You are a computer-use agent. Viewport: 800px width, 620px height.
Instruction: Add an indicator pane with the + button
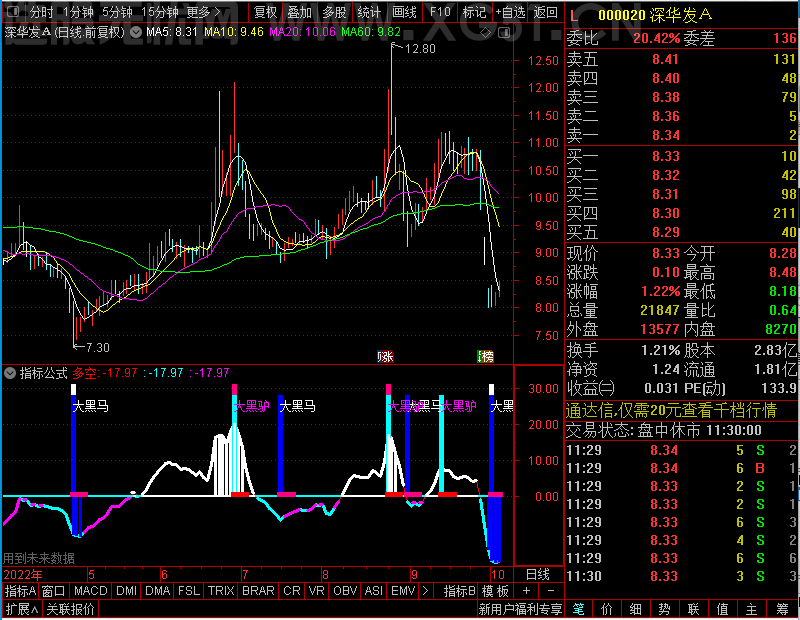(x=527, y=591)
